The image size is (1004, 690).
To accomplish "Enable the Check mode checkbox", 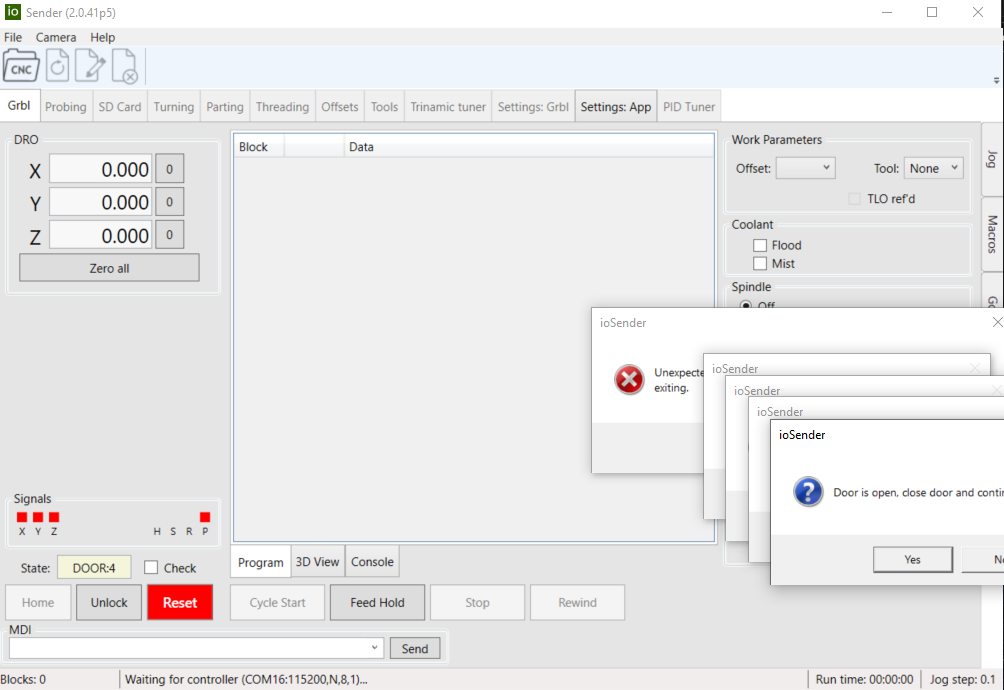I will [x=151, y=568].
